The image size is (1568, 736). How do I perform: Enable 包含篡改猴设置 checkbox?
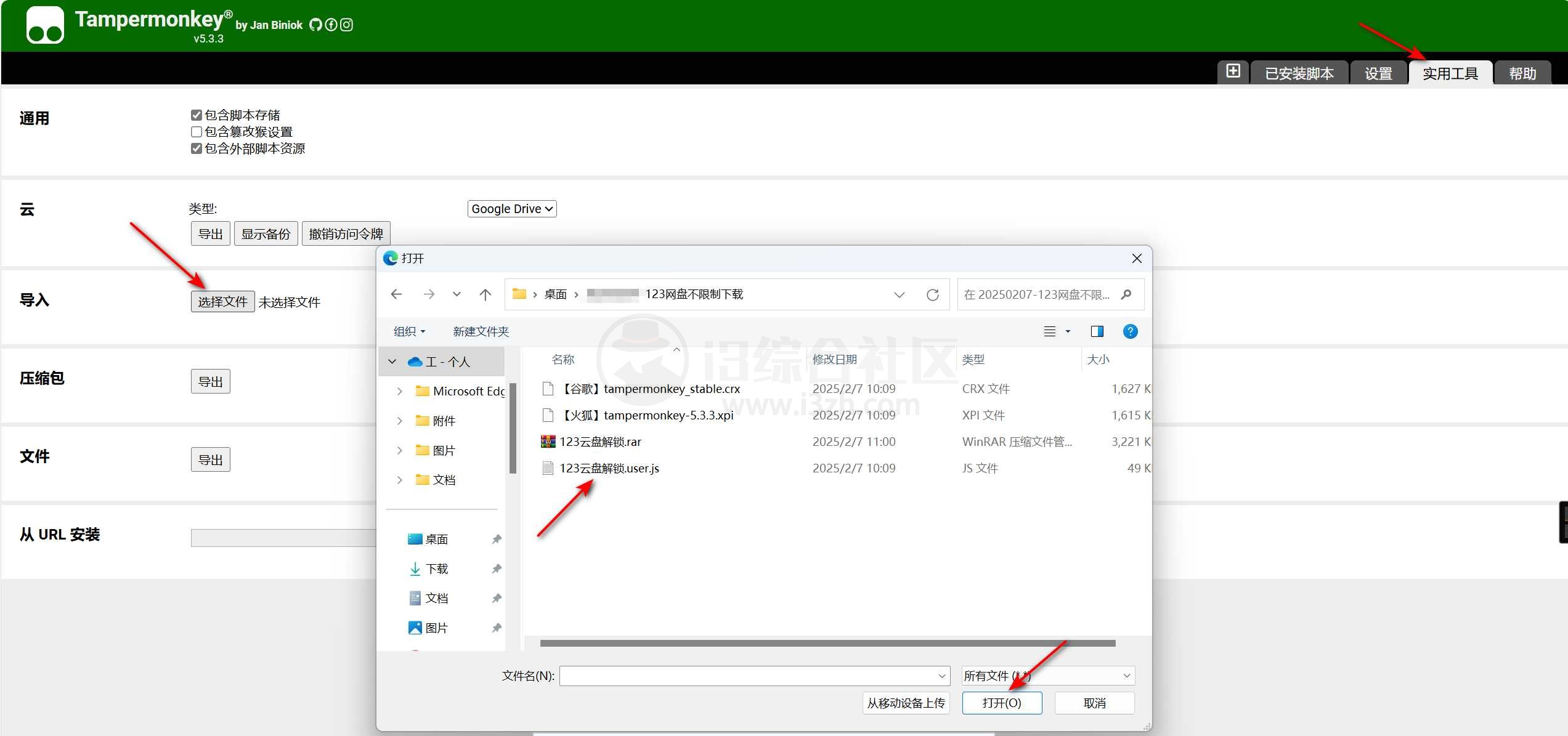[197, 132]
